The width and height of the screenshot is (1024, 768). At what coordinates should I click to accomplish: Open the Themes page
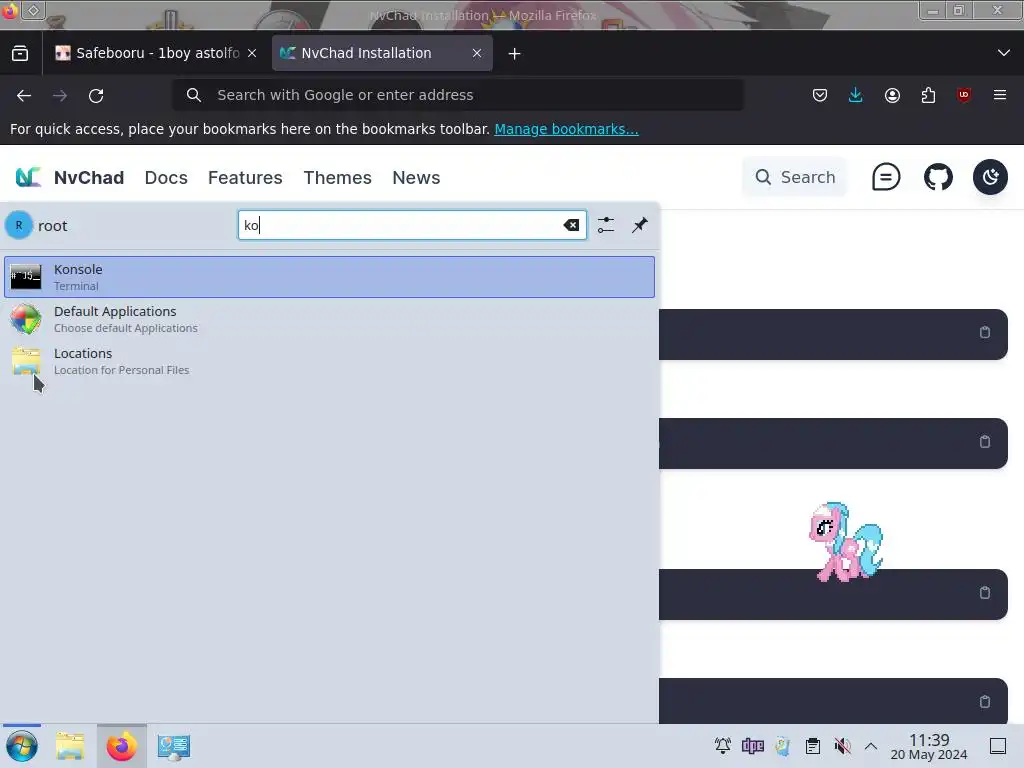tap(338, 178)
